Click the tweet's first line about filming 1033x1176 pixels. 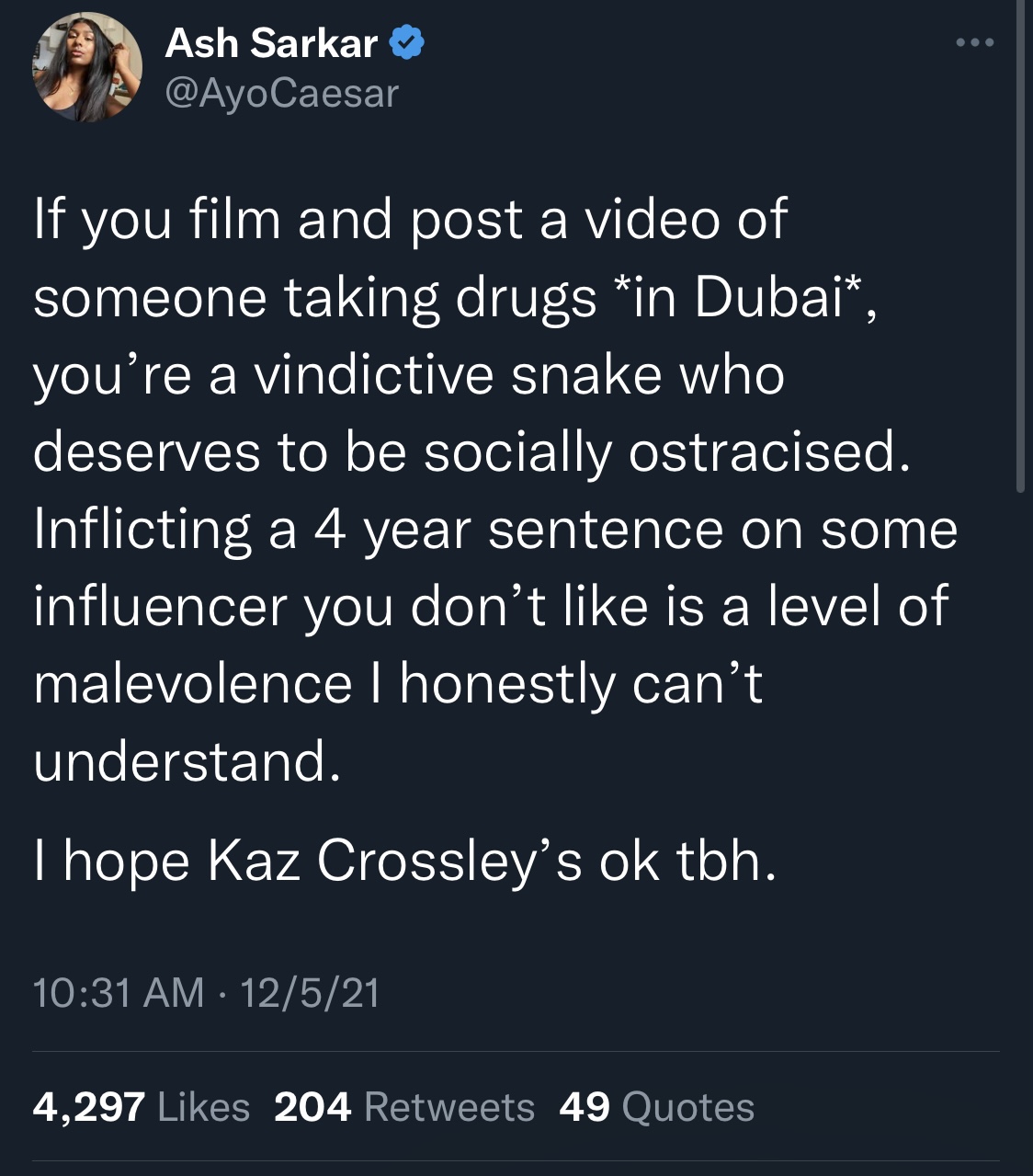[x=410, y=221]
